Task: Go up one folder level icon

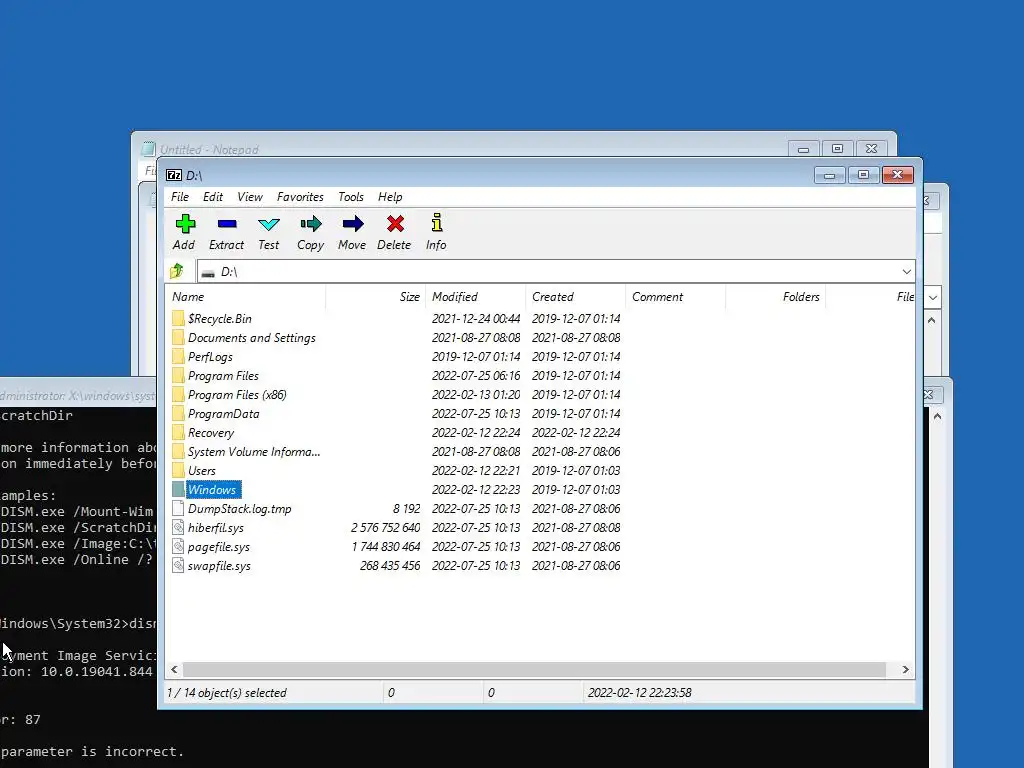Action: point(177,271)
